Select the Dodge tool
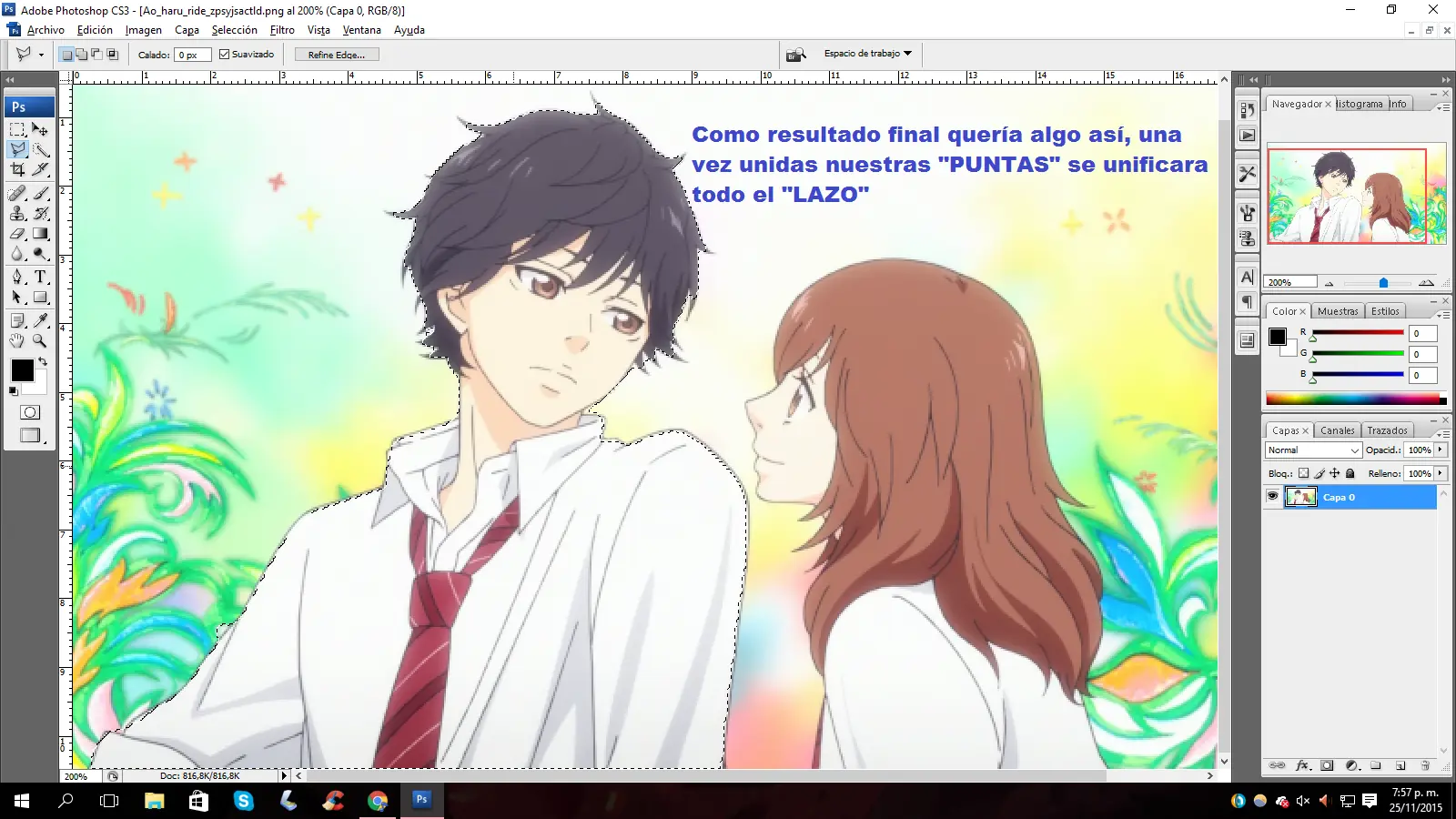Screen dimensions: 1456x819 click(x=40, y=254)
